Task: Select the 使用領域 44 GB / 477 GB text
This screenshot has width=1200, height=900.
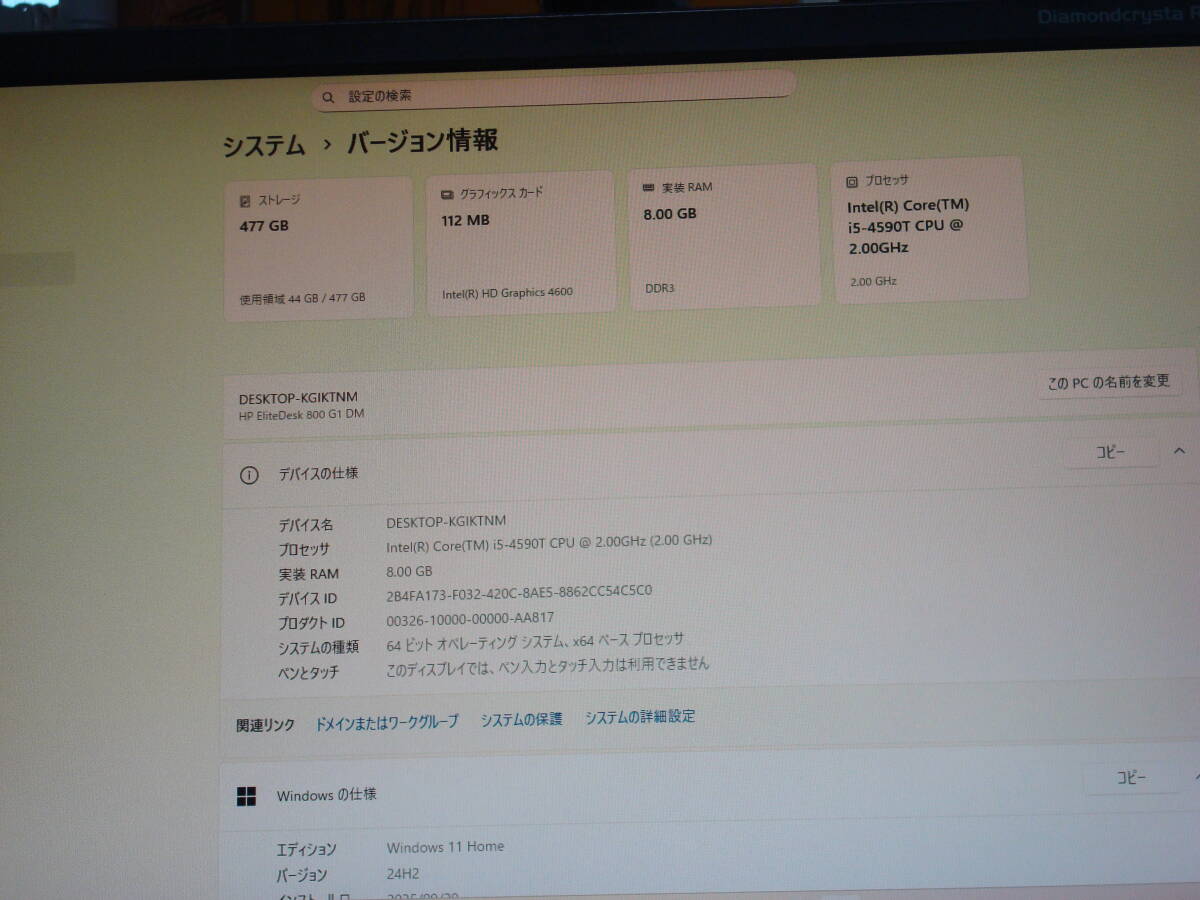Action: [x=302, y=298]
